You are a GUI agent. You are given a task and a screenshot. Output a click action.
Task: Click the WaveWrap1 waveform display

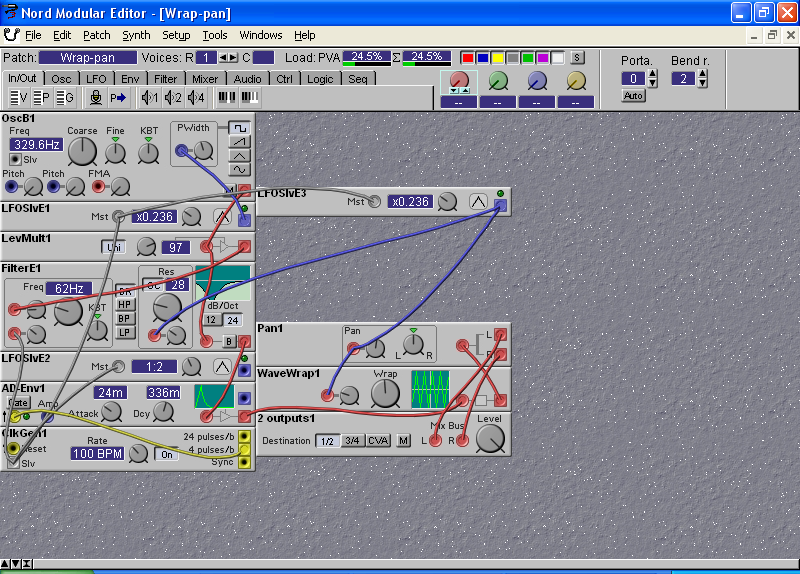click(430, 389)
